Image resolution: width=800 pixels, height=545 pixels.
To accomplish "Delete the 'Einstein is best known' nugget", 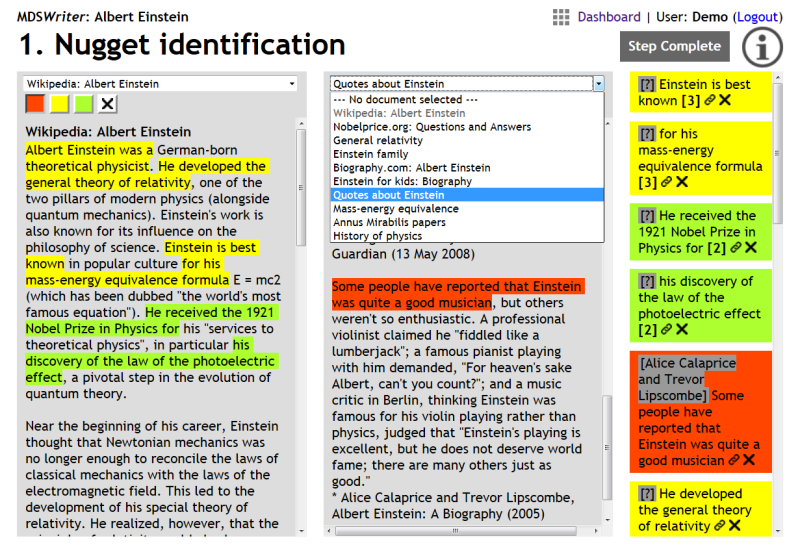I will 724,101.
